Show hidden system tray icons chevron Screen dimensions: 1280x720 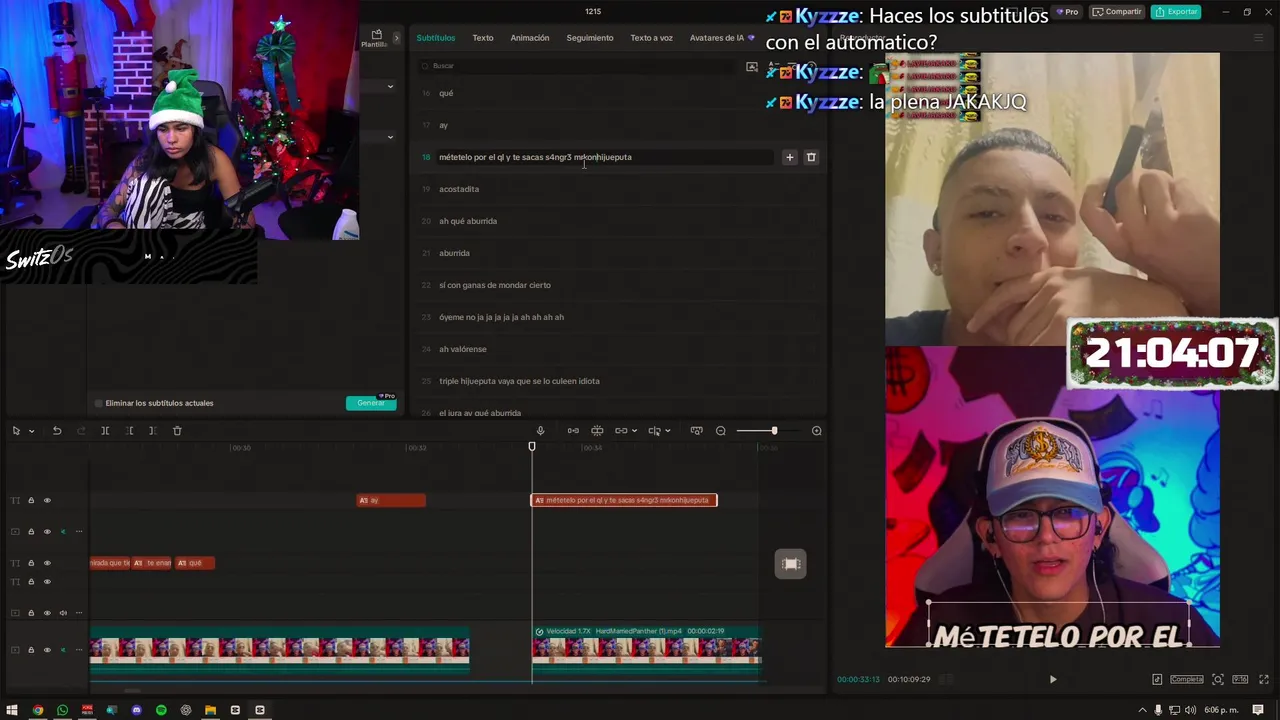point(1143,710)
